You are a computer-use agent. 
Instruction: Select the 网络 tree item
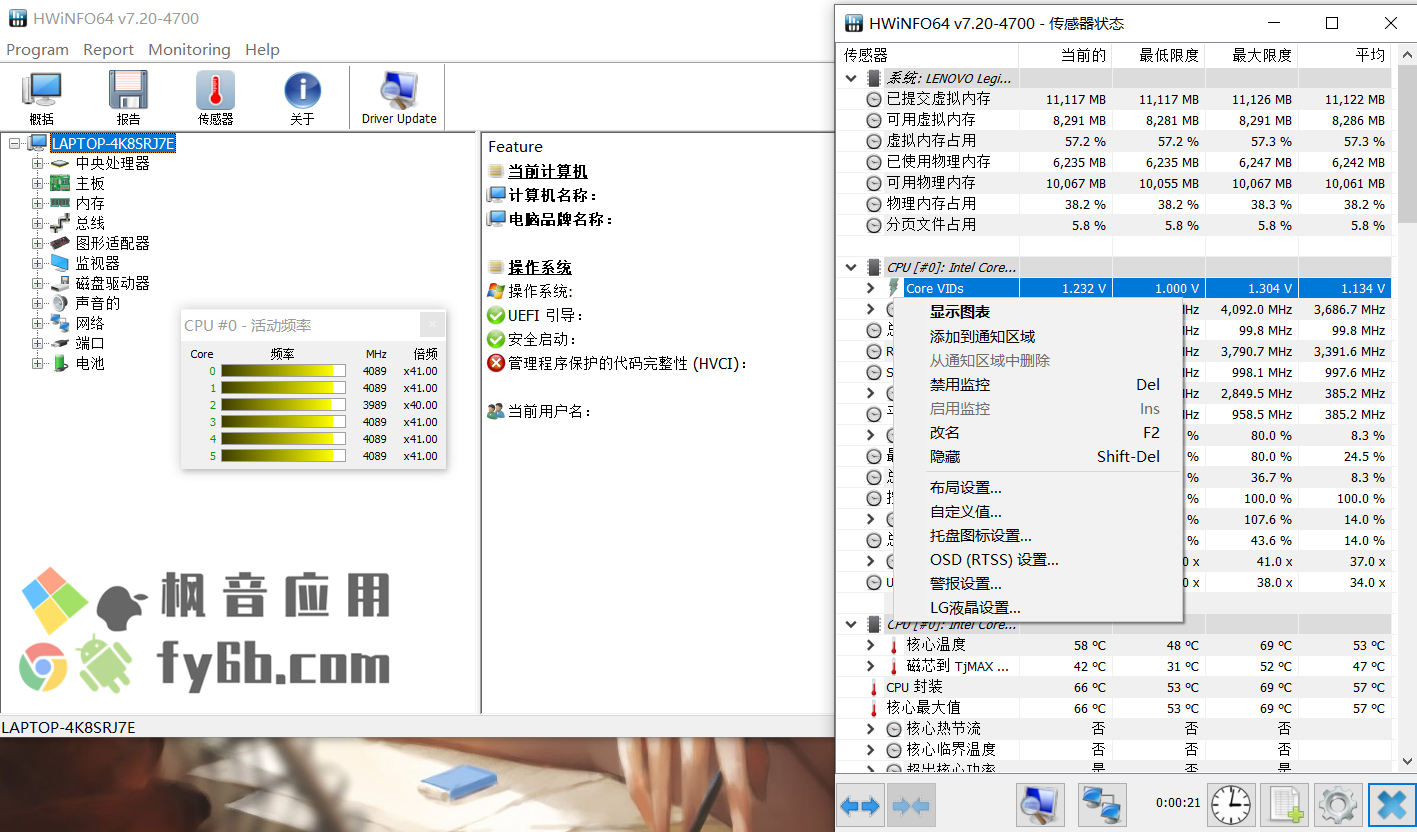(x=90, y=323)
